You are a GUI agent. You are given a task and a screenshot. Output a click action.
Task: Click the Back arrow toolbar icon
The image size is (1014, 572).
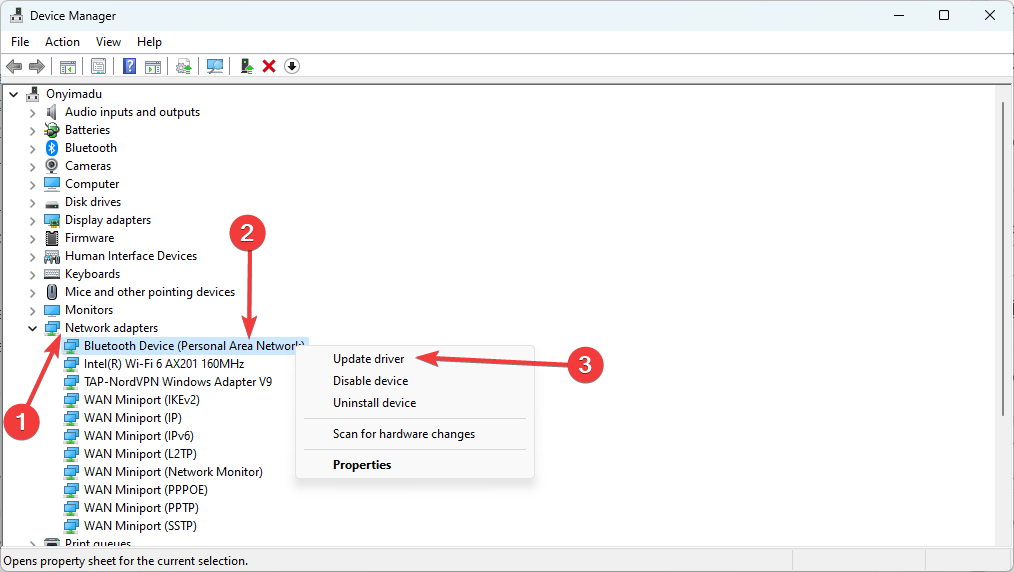(x=14, y=66)
